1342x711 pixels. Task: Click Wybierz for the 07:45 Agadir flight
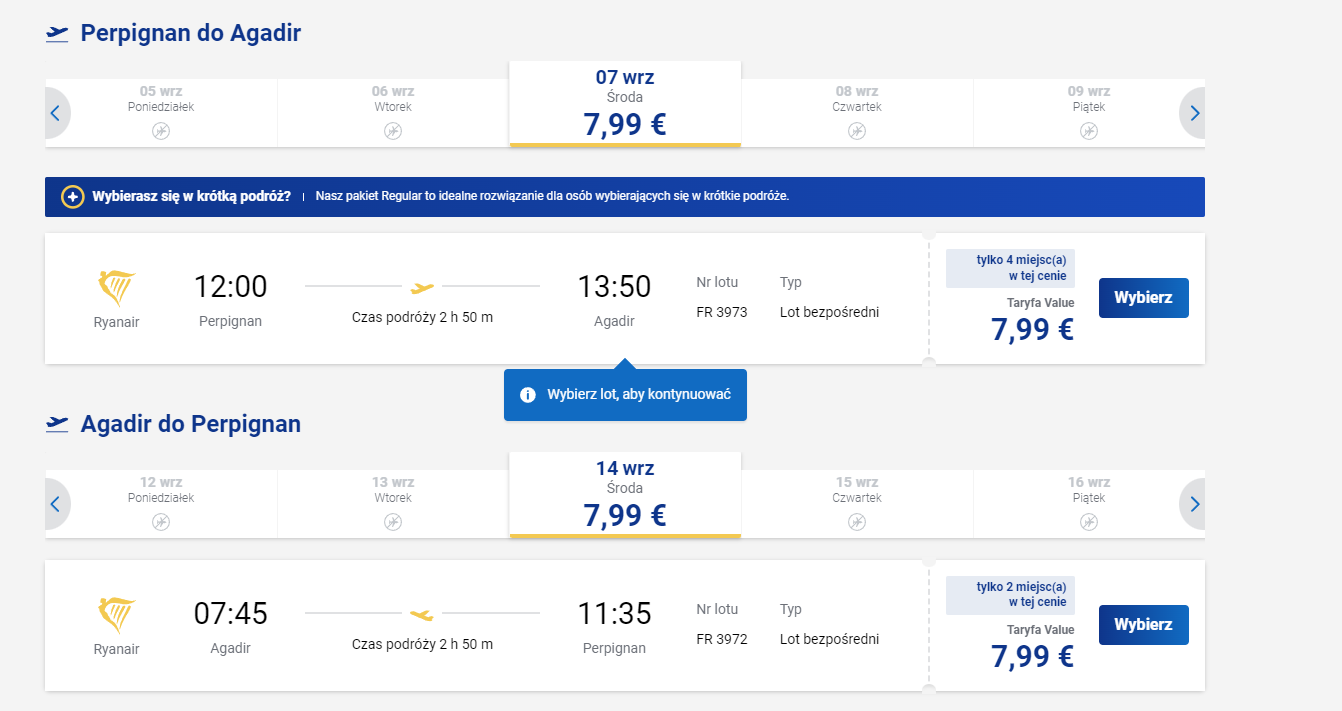point(1144,625)
